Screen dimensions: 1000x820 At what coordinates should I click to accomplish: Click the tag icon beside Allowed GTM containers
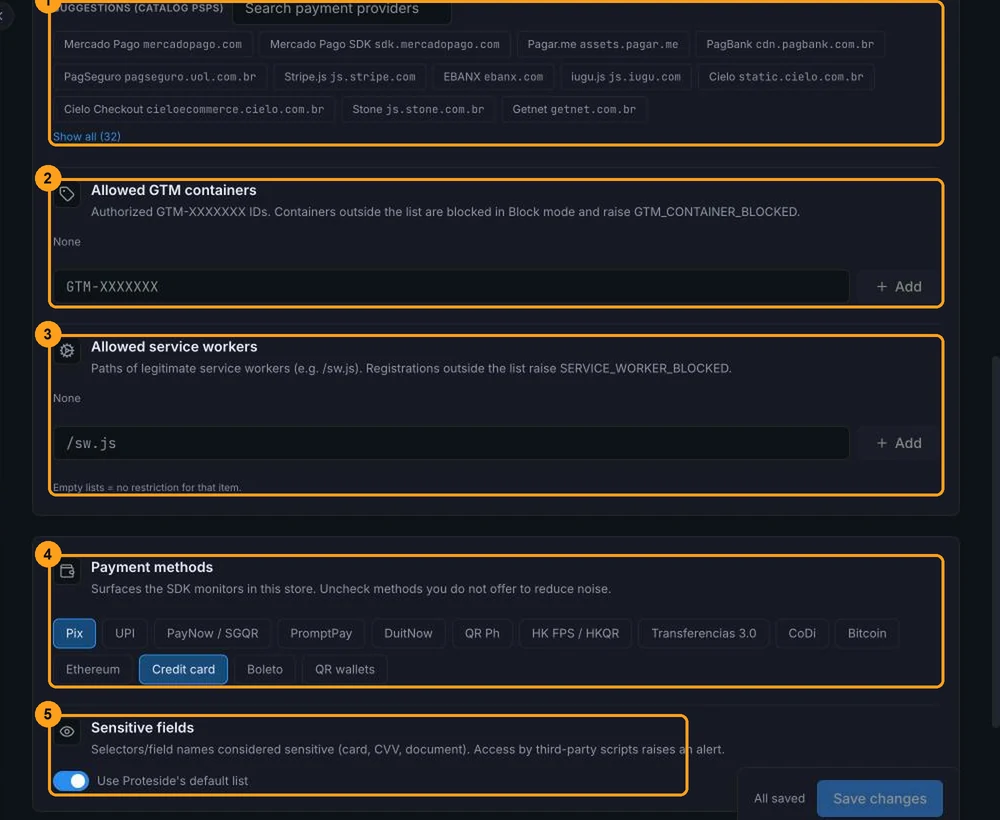[67, 194]
